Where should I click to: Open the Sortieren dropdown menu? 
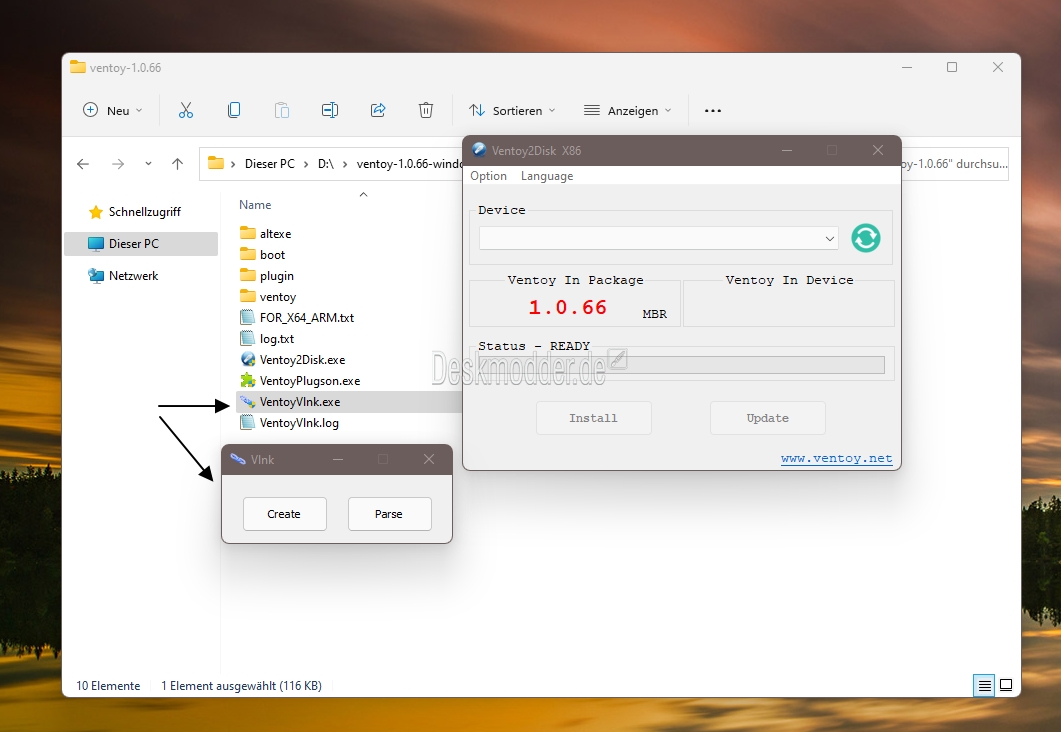(x=512, y=110)
